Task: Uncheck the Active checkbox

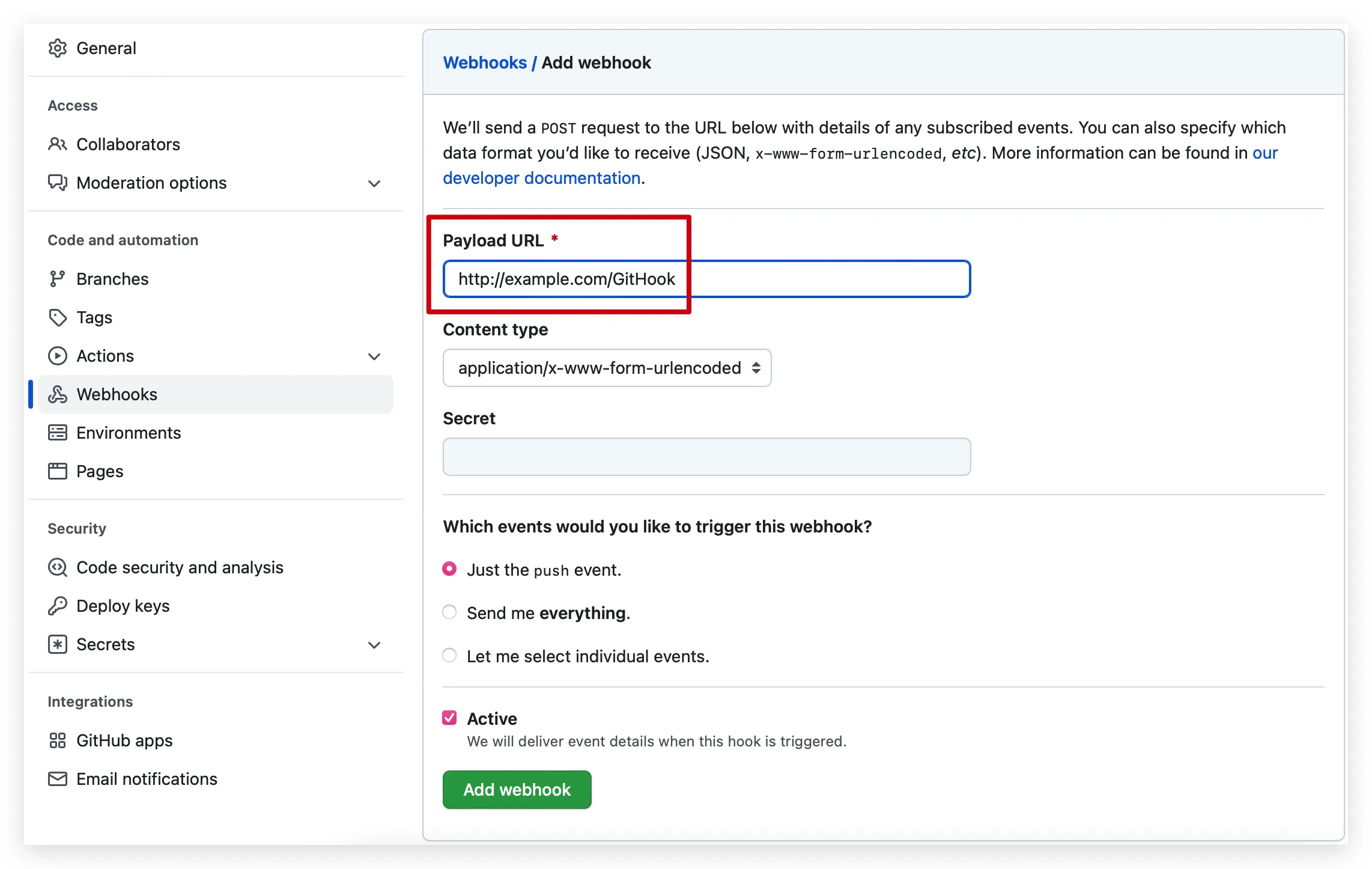Action: click(x=449, y=718)
